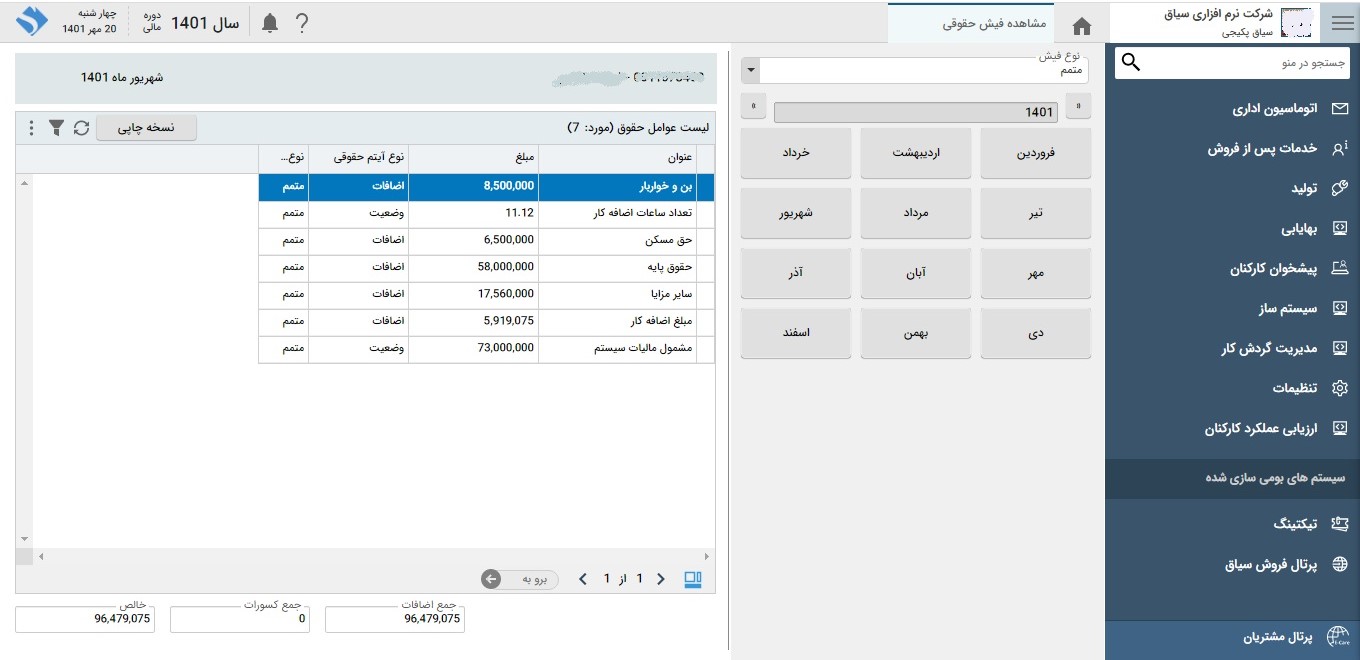Click the نسخه چاپی button
The height and width of the screenshot is (660, 1360).
(x=146, y=128)
